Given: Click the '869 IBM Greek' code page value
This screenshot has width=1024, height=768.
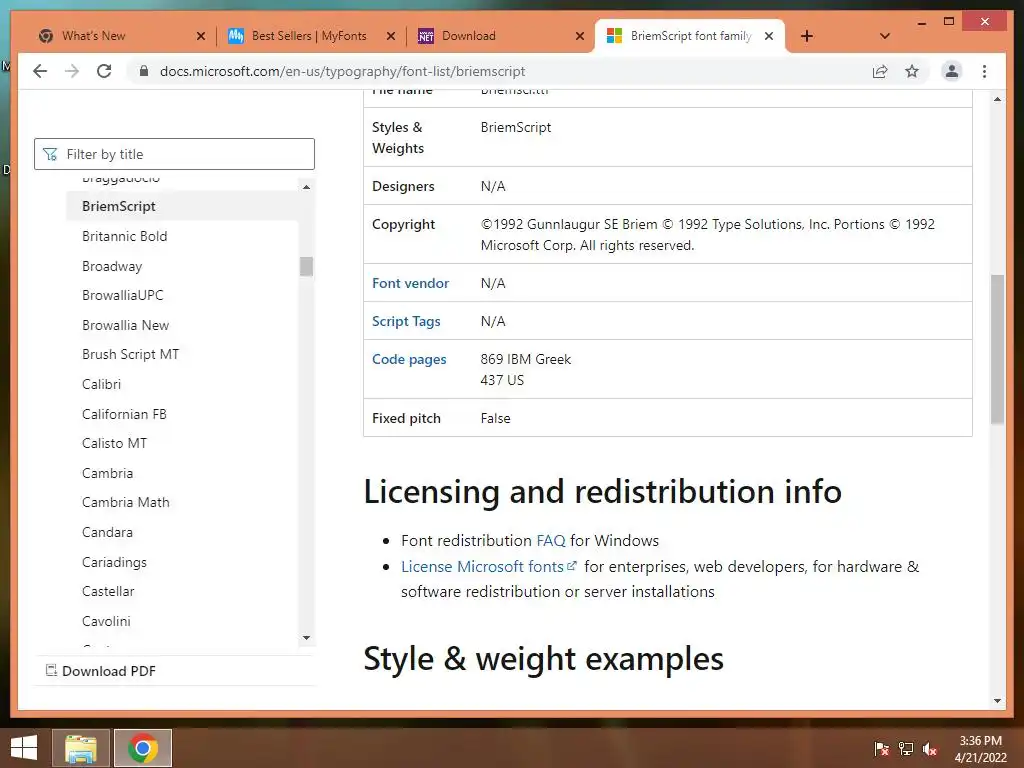Looking at the screenshot, I should [x=526, y=359].
